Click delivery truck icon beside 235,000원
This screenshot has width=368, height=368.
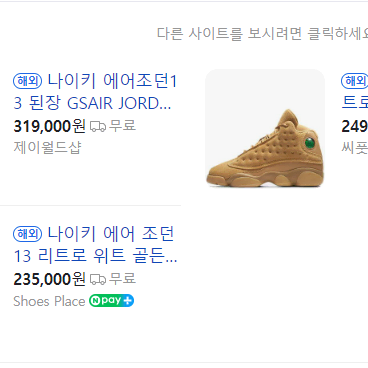tap(98, 280)
